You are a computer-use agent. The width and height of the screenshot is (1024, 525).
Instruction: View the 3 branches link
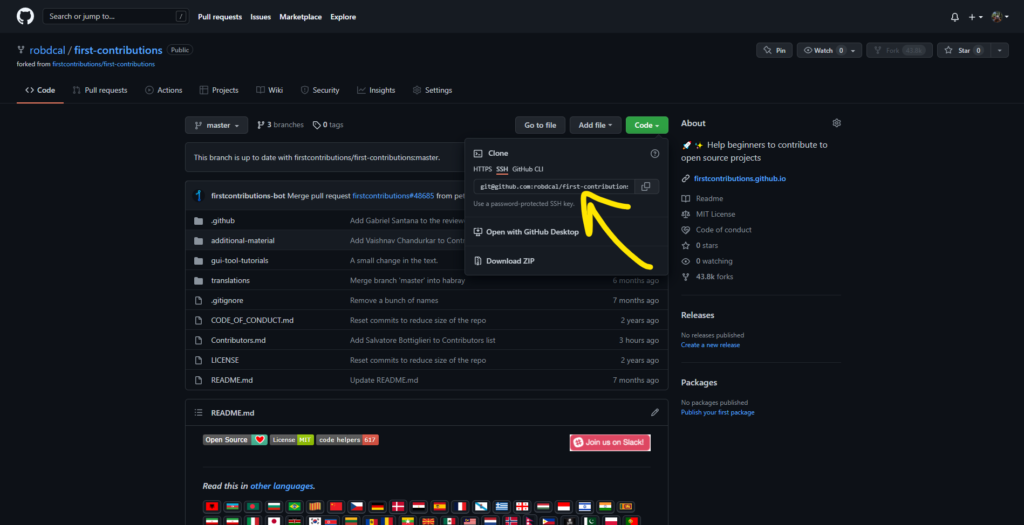click(280, 125)
